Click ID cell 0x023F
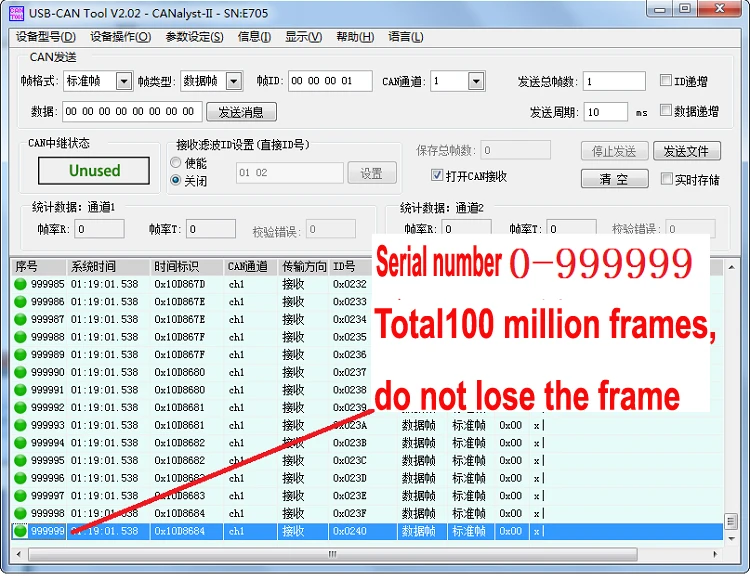Viewport: 750px width, 580px height. pos(350,514)
